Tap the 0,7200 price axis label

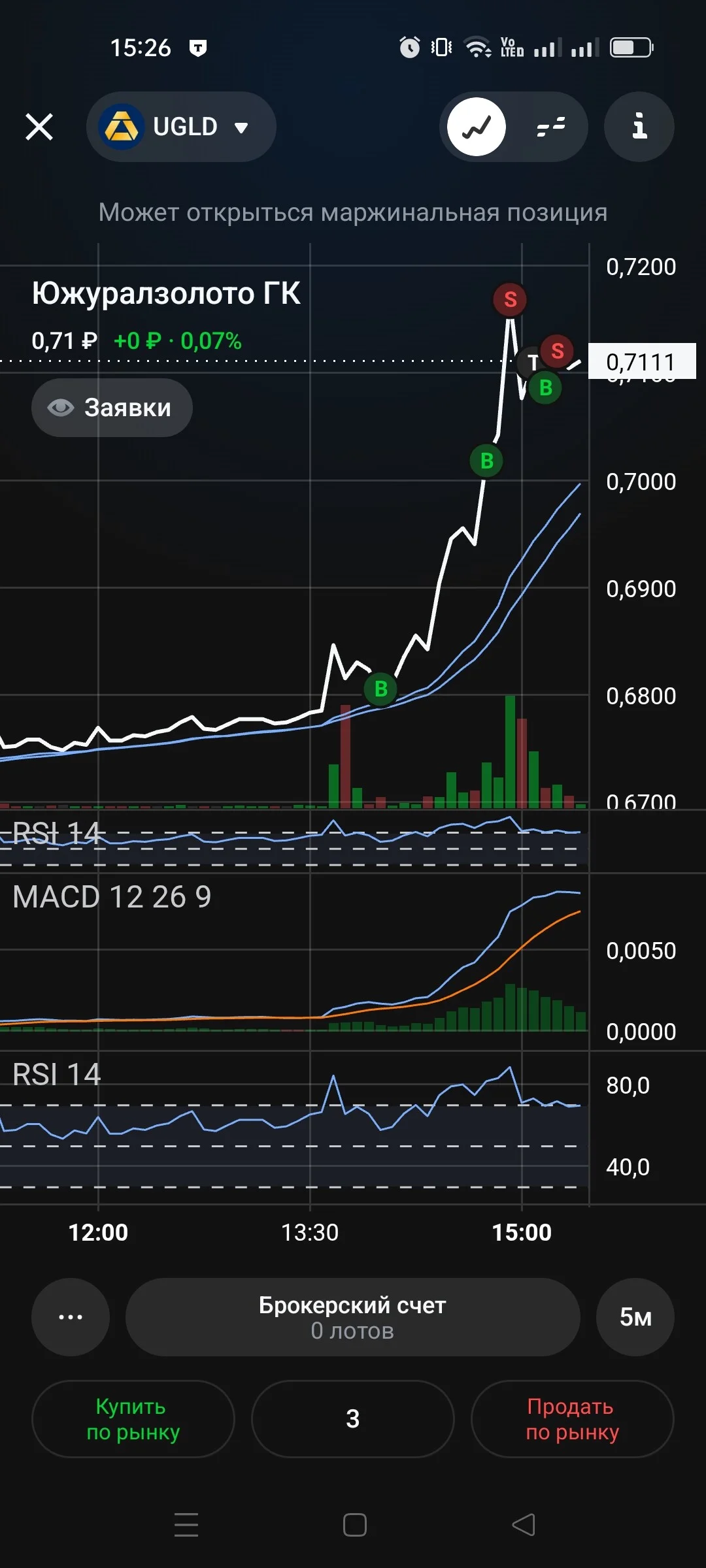pyautogui.click(x=641, y=267)
